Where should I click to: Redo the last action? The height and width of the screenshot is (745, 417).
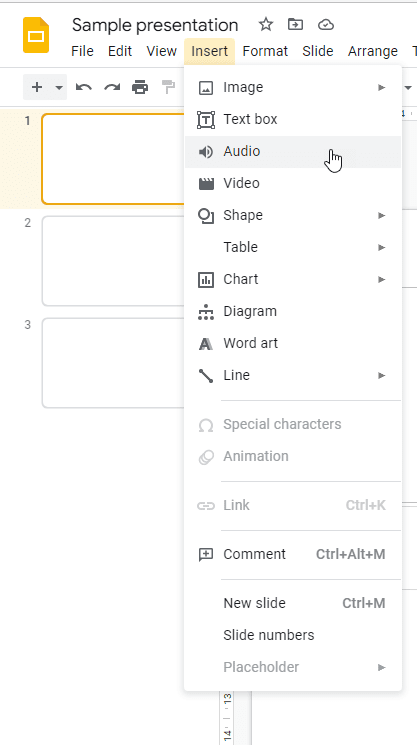point(112,87)
